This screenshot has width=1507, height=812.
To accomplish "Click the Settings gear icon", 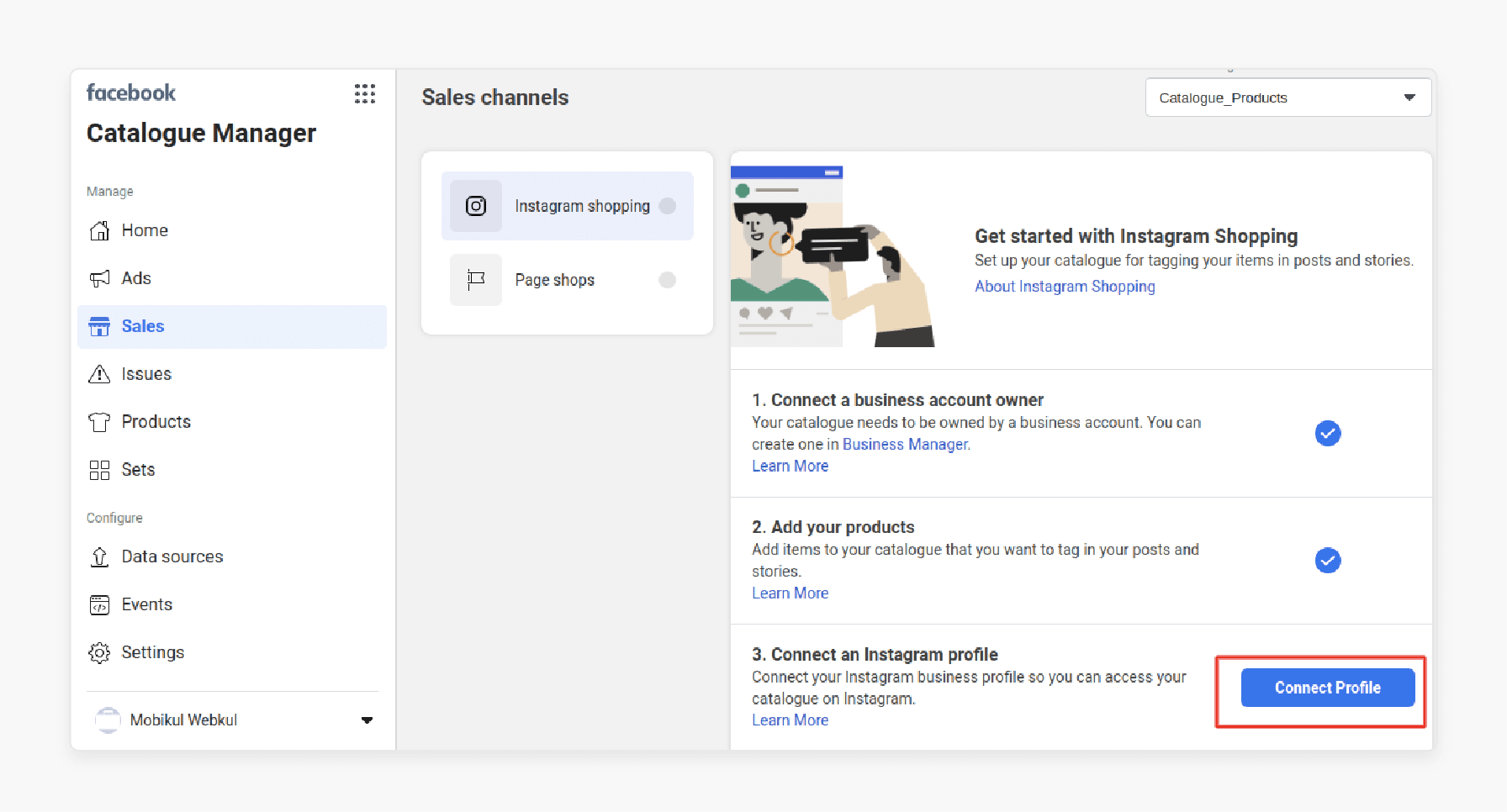I will (99, 652).
